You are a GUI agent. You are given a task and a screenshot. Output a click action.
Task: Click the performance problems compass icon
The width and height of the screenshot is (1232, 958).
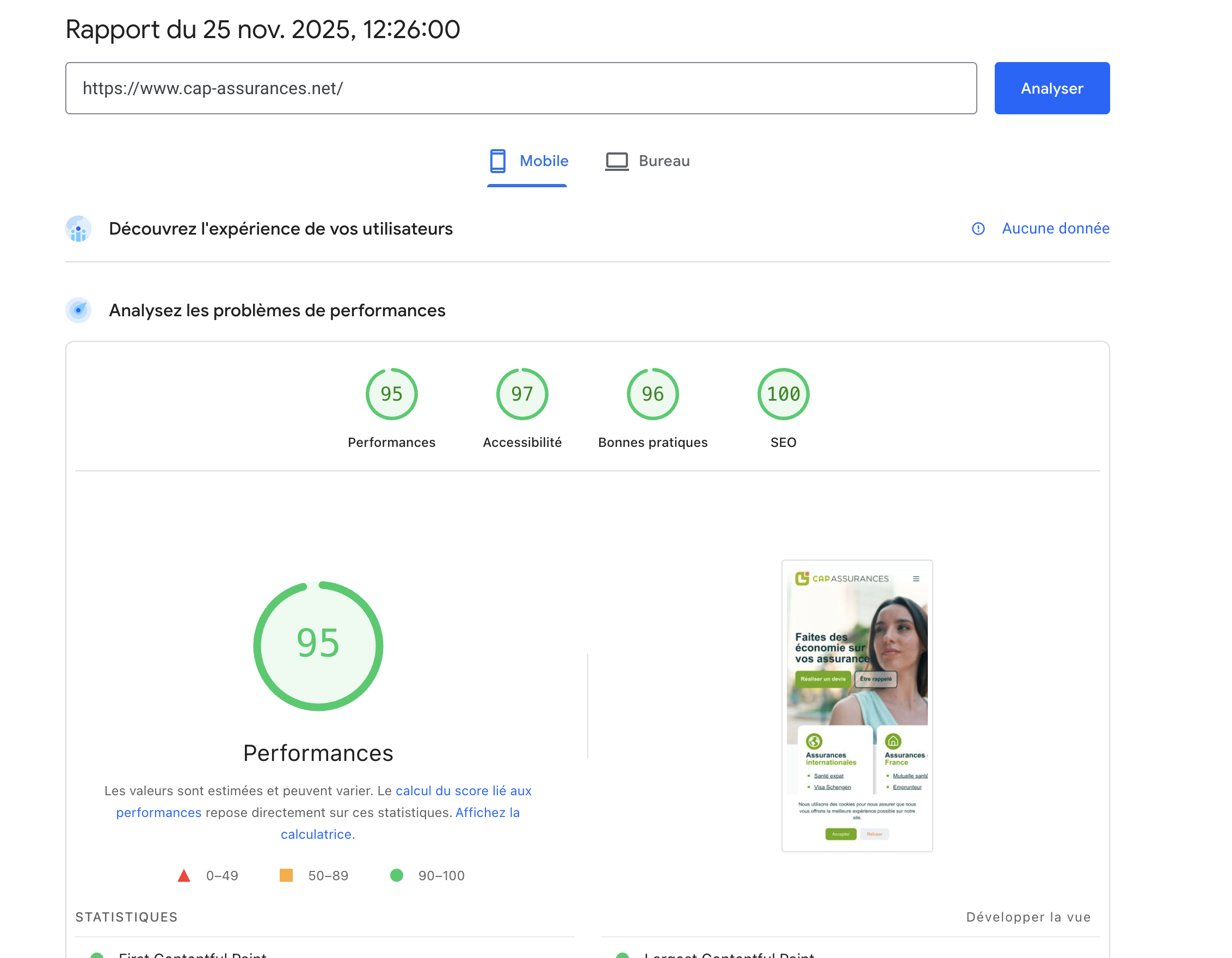78,310
